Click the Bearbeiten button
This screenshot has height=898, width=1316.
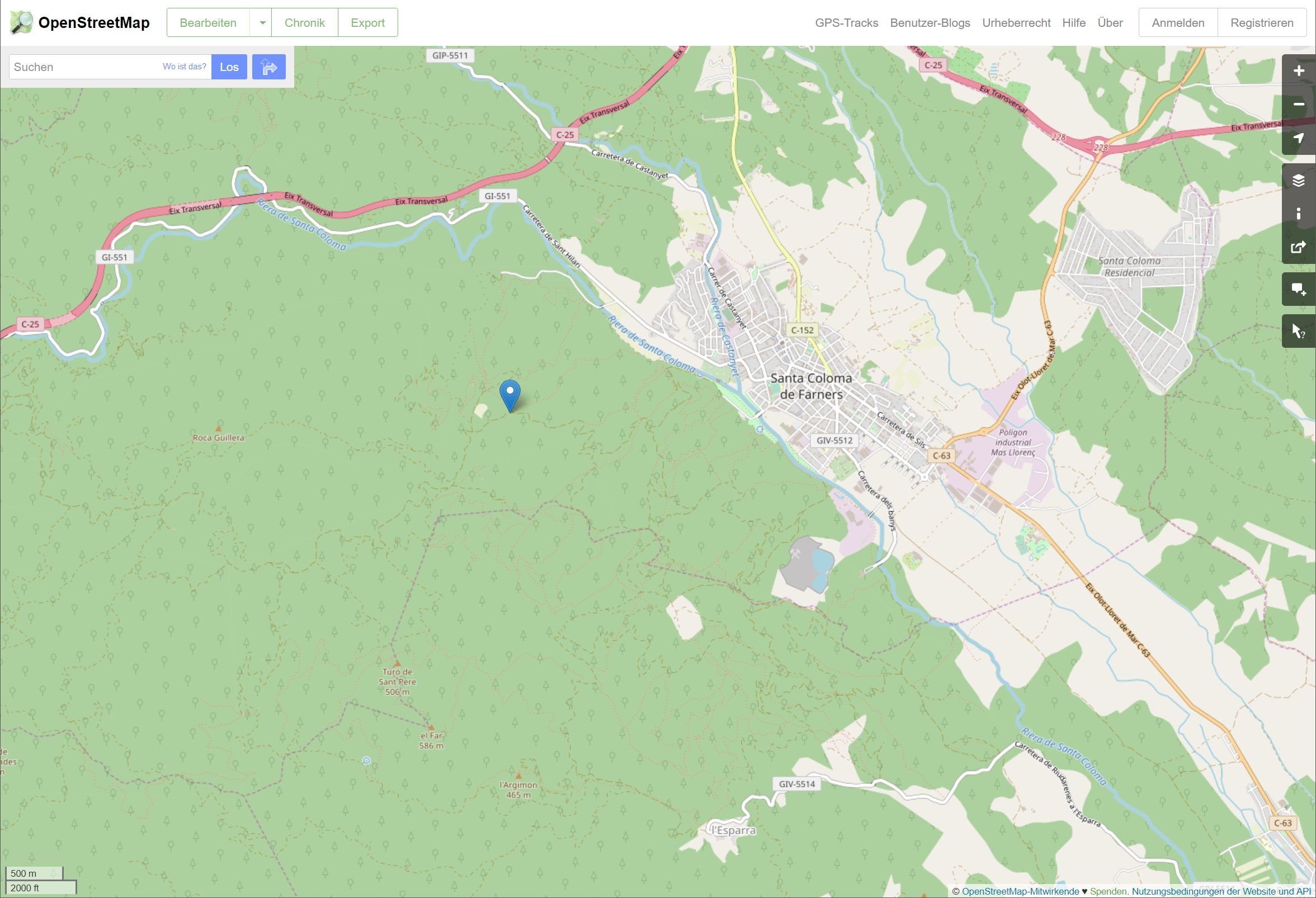tap(208, 23)
